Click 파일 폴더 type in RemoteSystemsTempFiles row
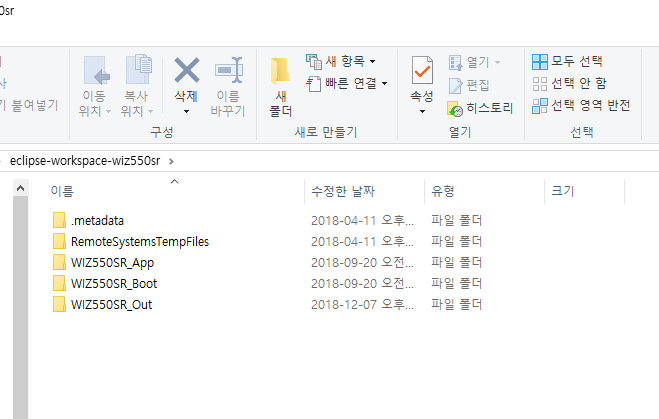The height and width of the screenshot is (419, 659). [456, 242]
